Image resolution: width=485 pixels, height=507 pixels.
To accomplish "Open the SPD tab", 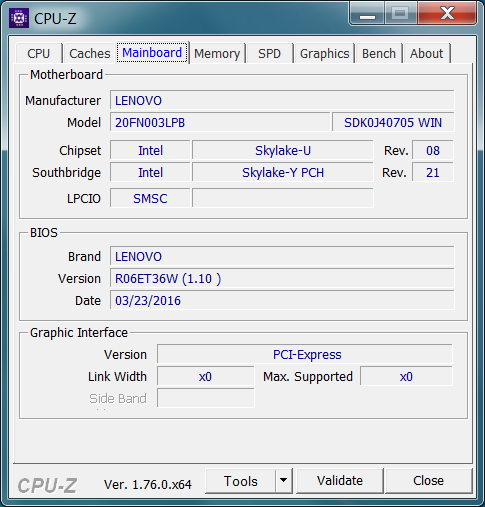I will point(269,53).
